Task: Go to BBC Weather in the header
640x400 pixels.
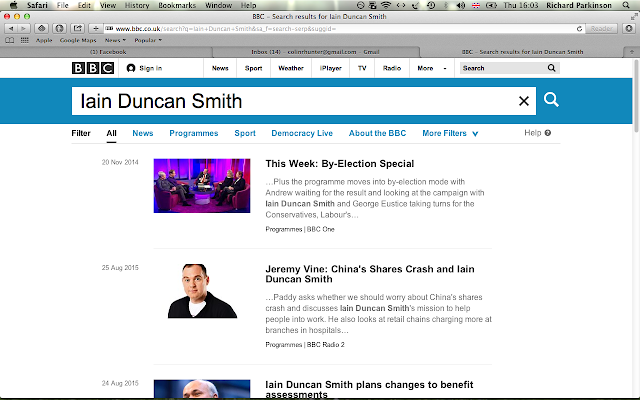Action: tap(291, 68)
